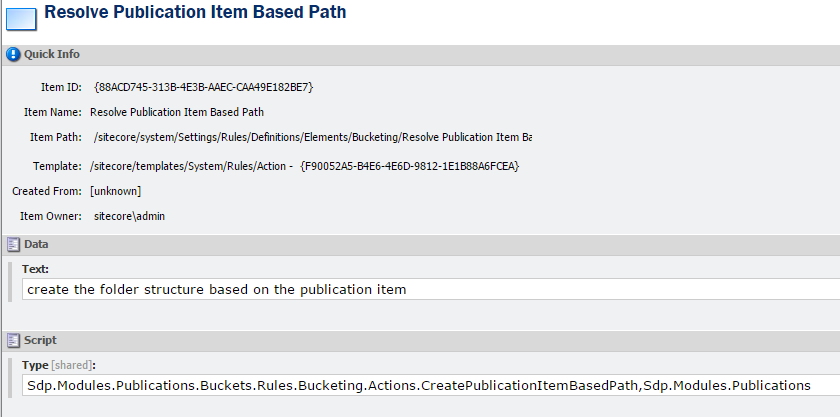The image size is (840, 417).
Task: Click the item icon beside the page title
Action: (x=21, y=19)
